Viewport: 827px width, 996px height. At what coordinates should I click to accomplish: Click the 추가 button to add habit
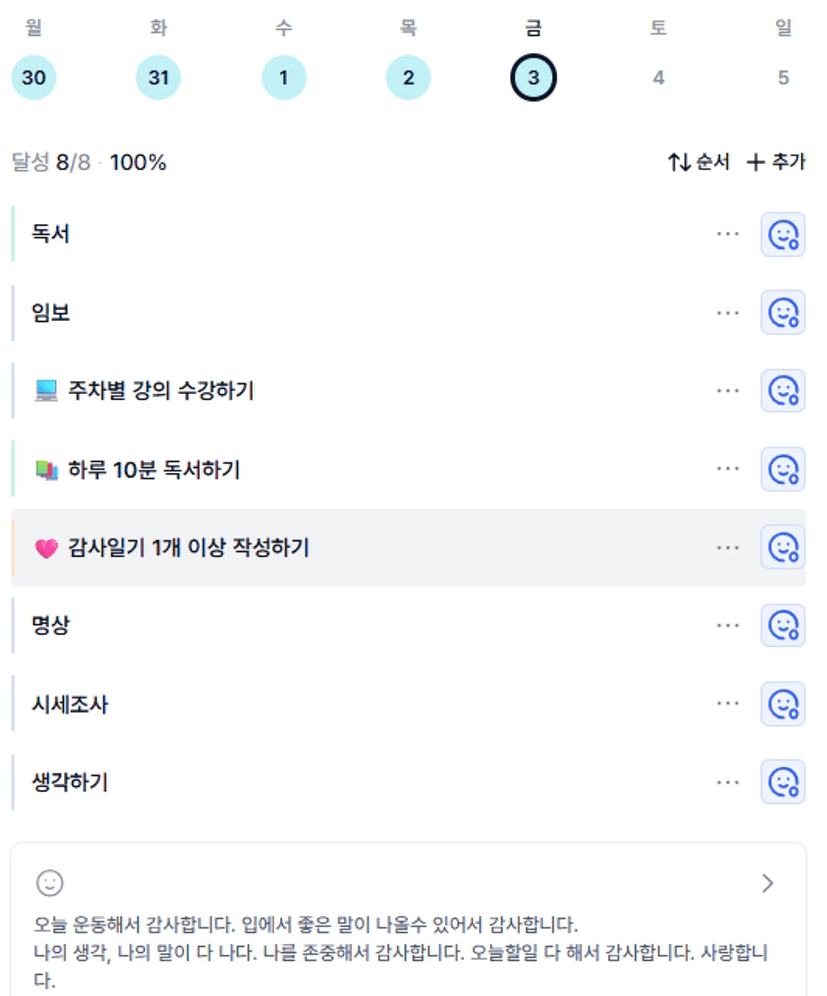tap(776, 162)
